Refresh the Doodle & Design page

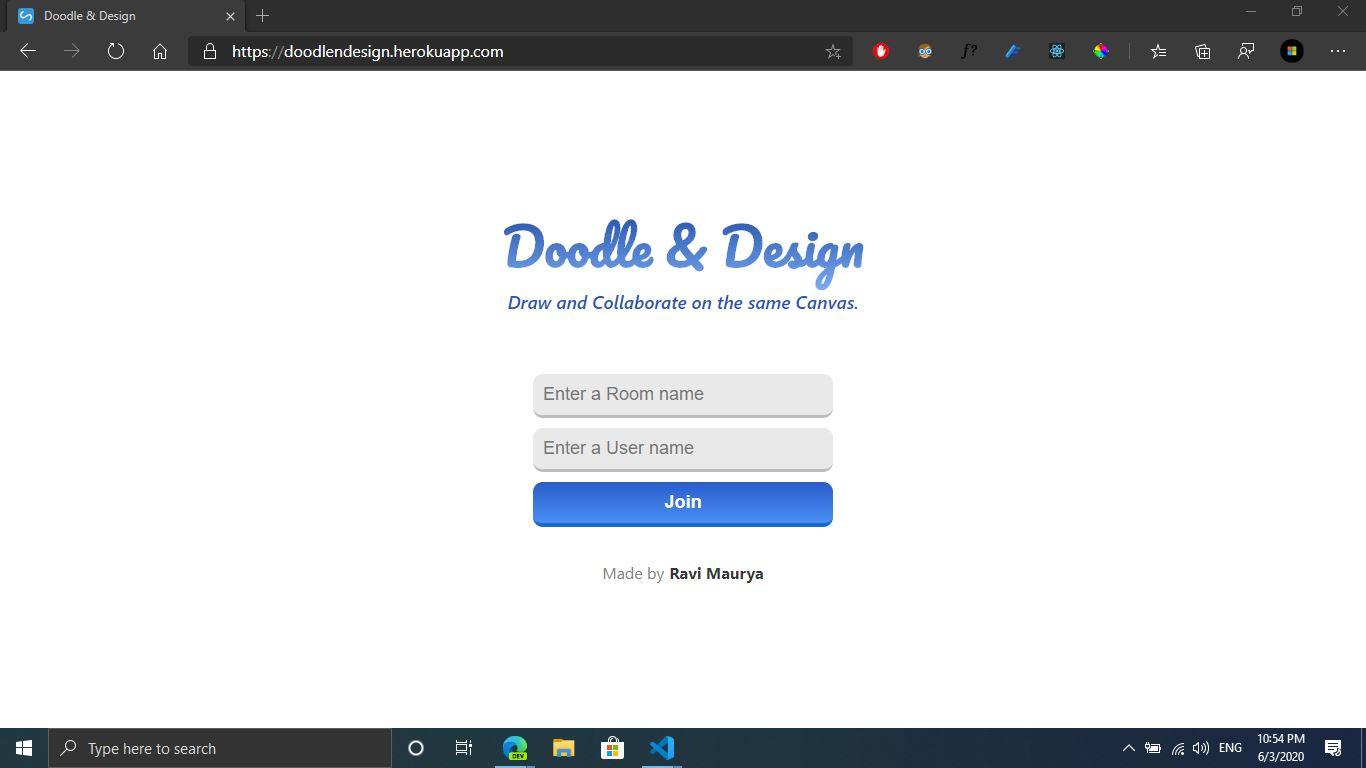[116, 51]
